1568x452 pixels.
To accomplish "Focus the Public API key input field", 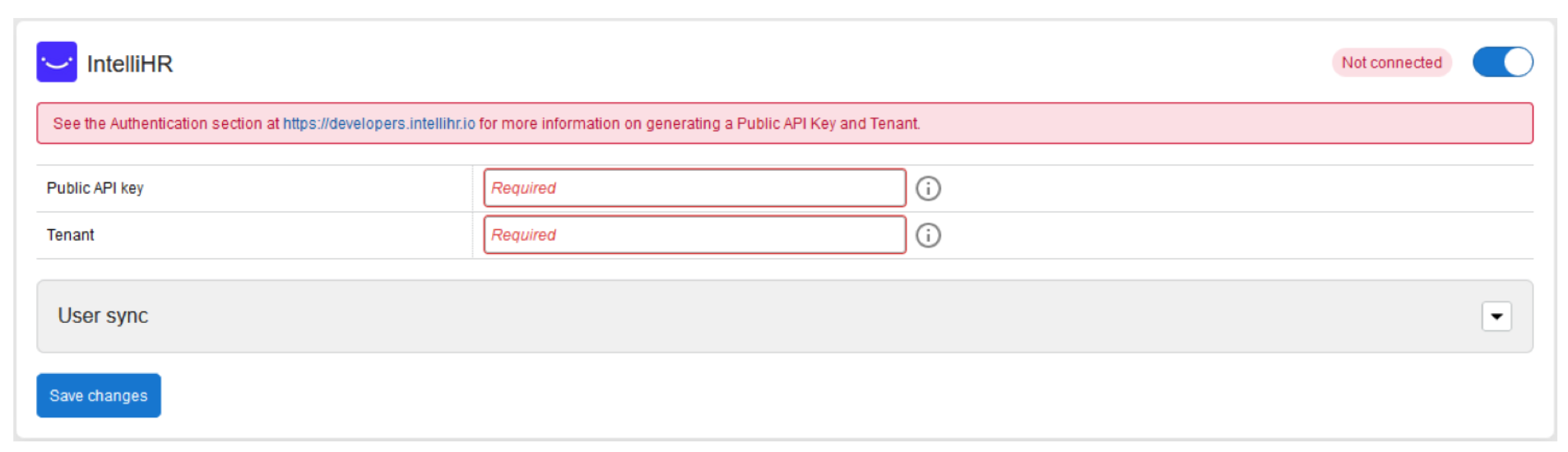I will coord(694,188).
